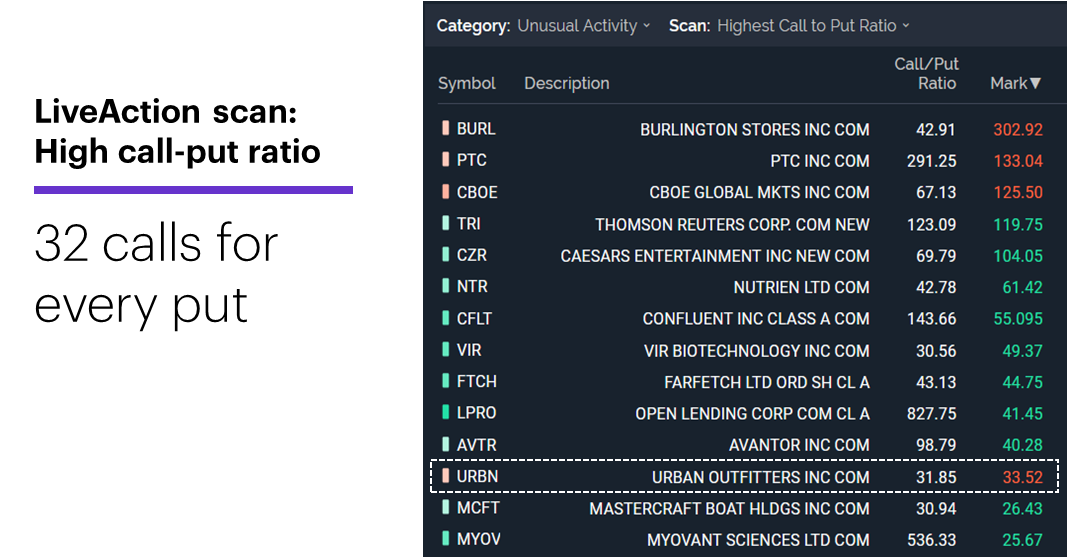The height and width of the screenshot is (558, 1067).
Task: Select the PTC symbol
Action: coord(472,160)
